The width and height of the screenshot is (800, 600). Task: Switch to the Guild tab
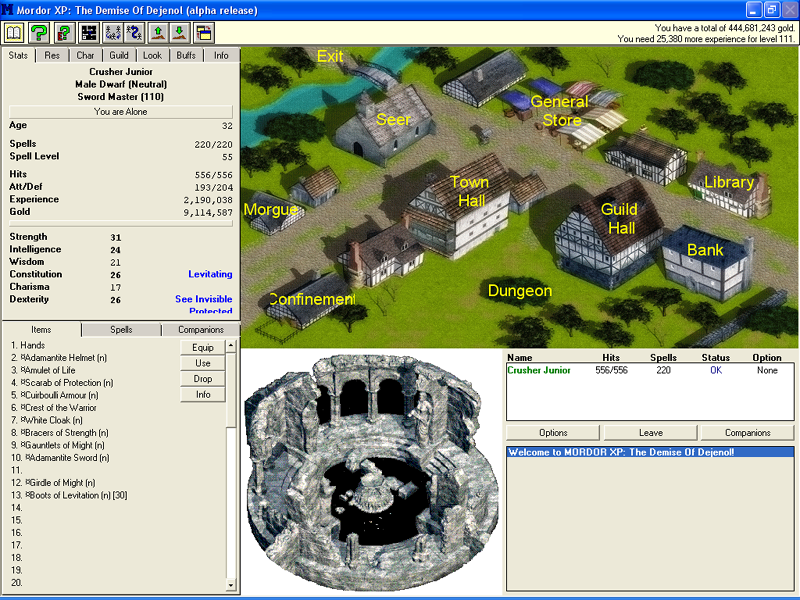tap(119, 55)
